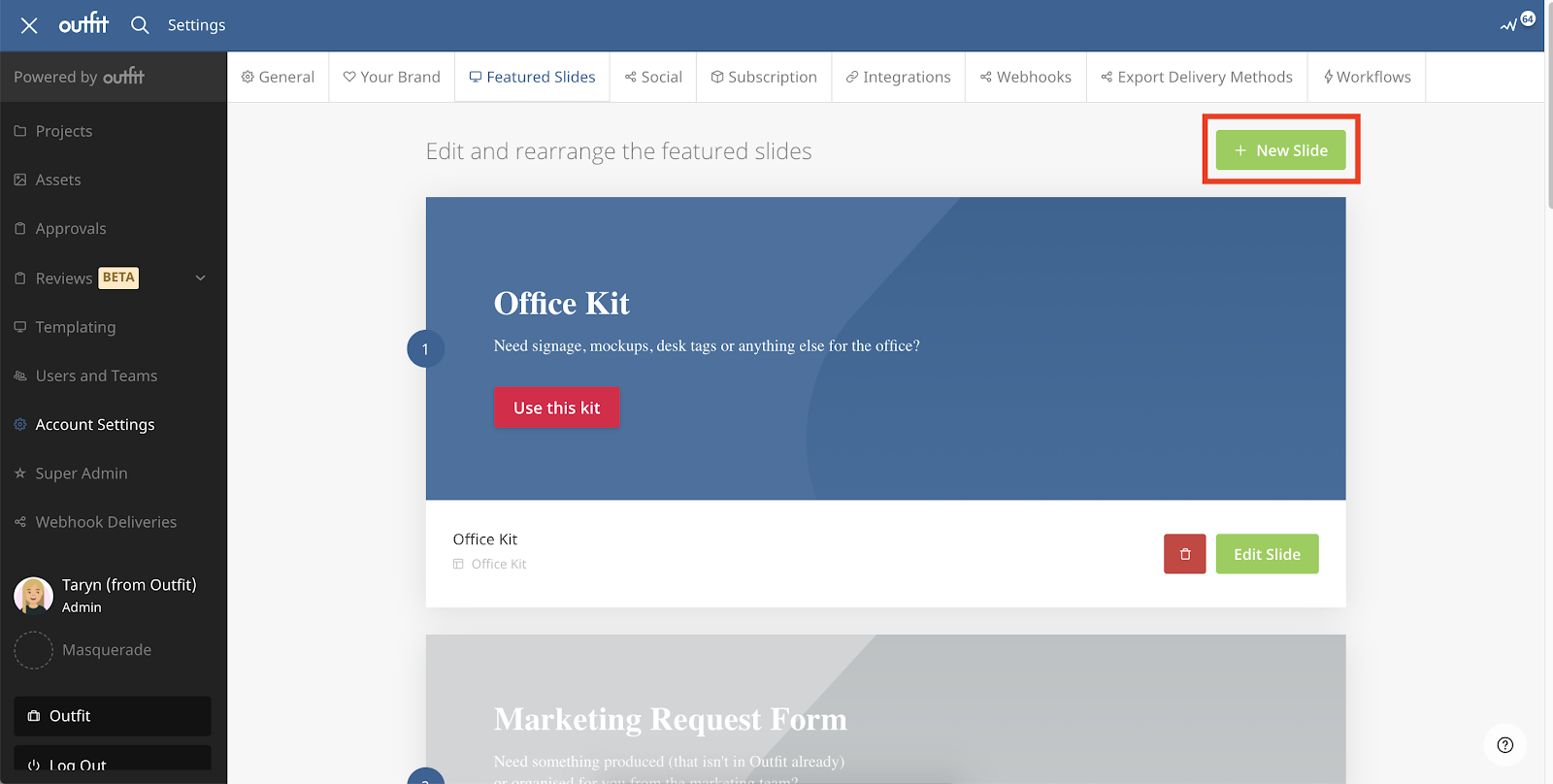Viewport: 1553px width, 784px height.
Task: Click the Masquerade label
Action: pyautogui.click(x=107, y=650)
